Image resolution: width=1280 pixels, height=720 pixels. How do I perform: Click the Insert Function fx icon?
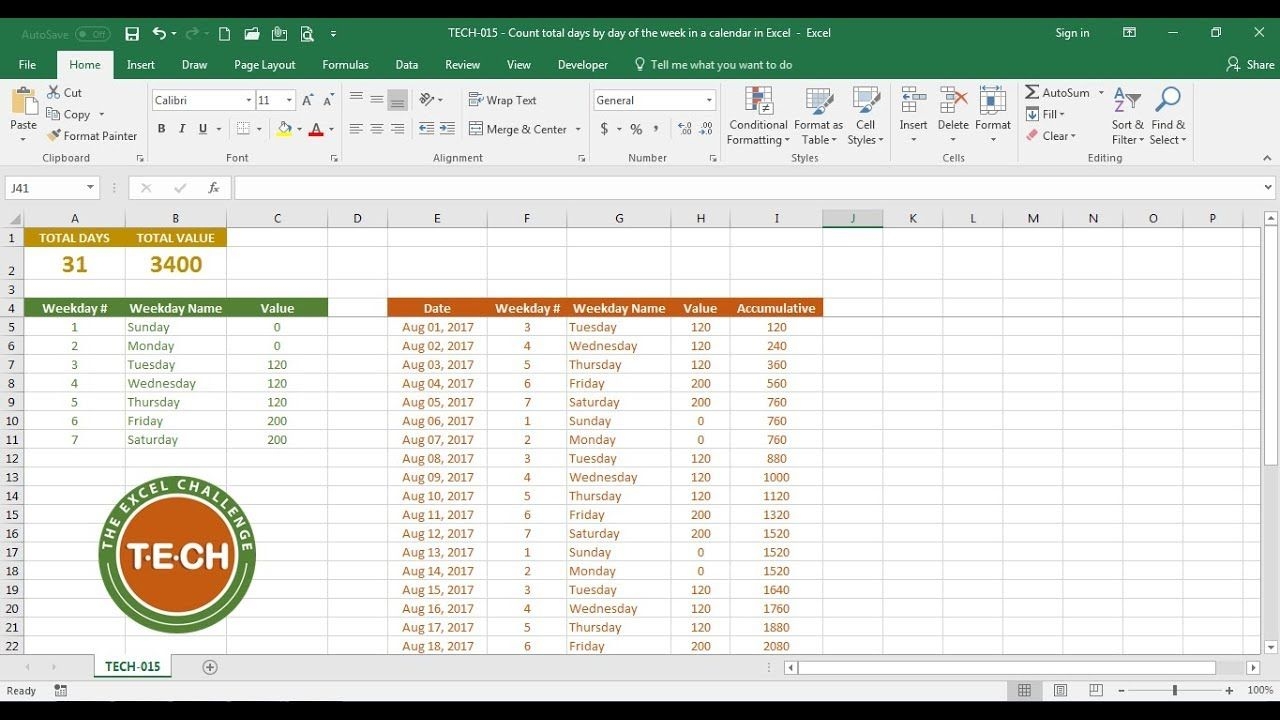click(x=213, y=188)
